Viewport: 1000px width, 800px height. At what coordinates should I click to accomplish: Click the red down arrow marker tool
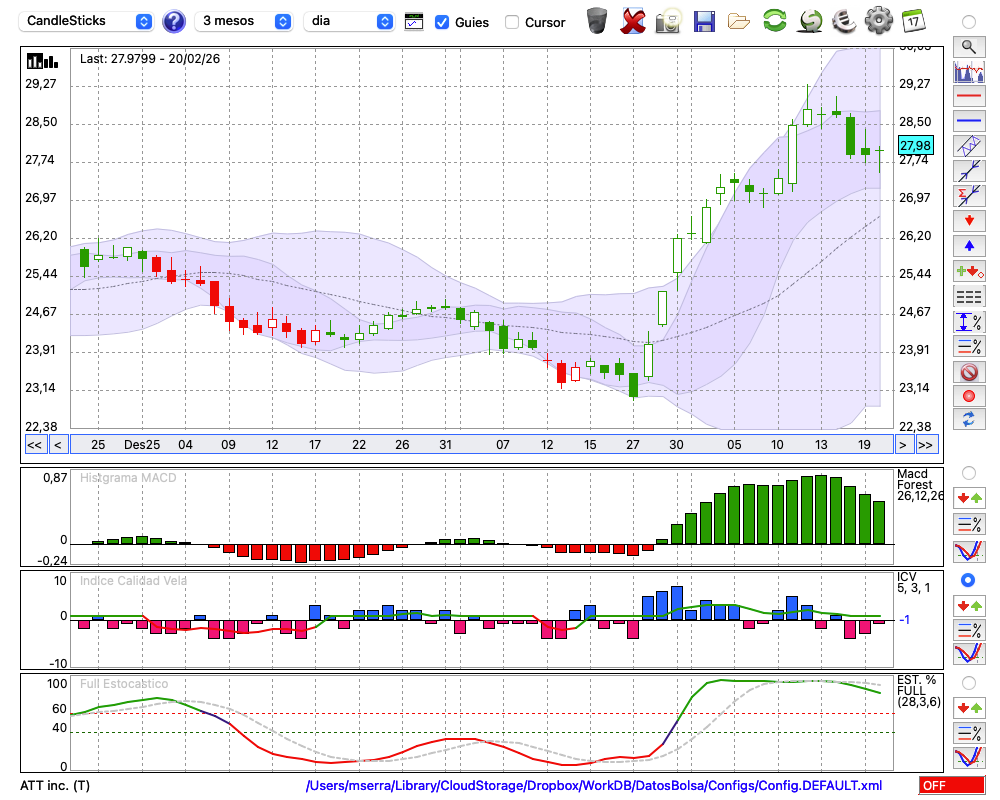968,220
